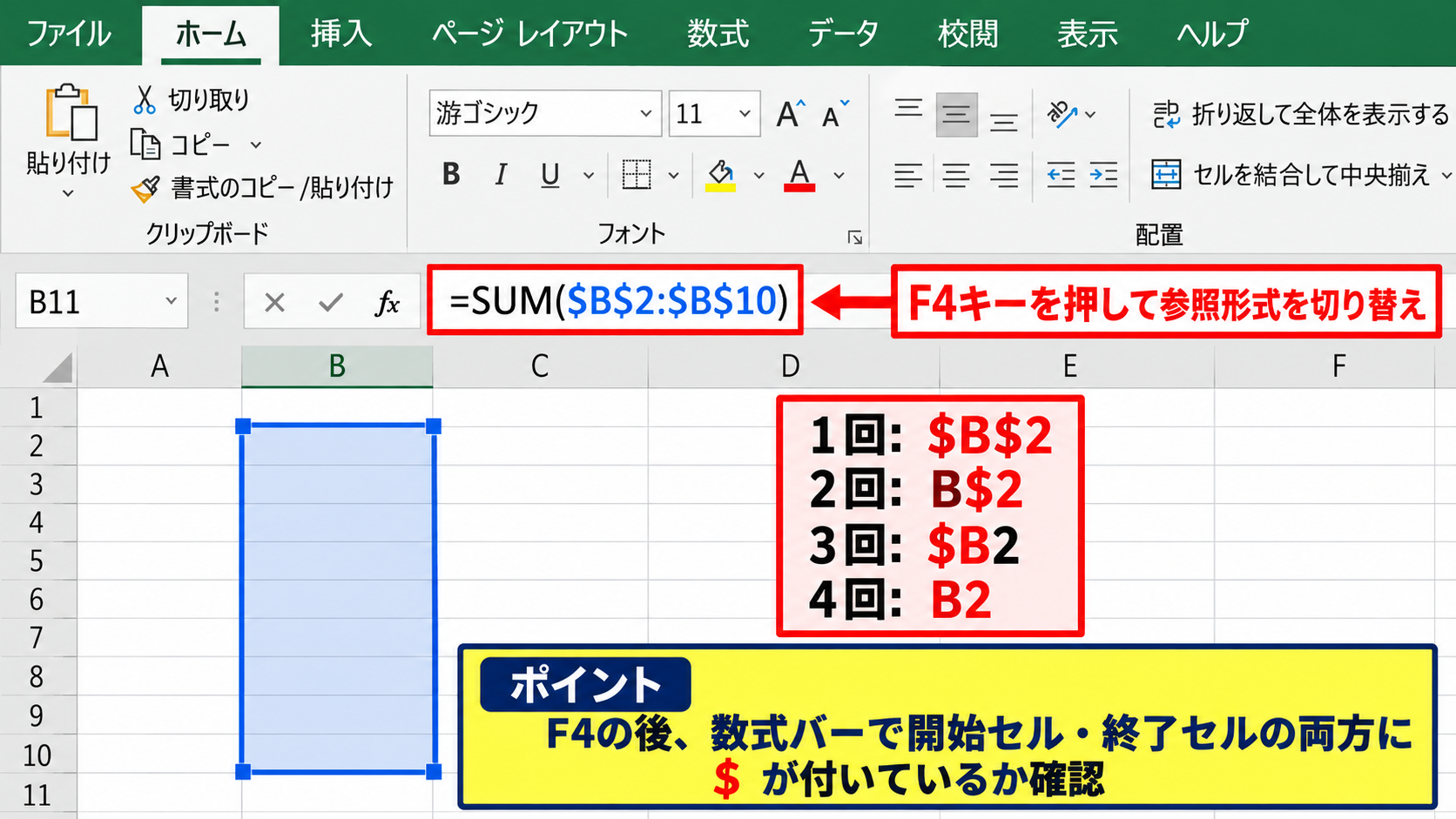Viewport: 1456px width, 819px height.
Task: Apply red font color A
Action: tap(799, 175)
